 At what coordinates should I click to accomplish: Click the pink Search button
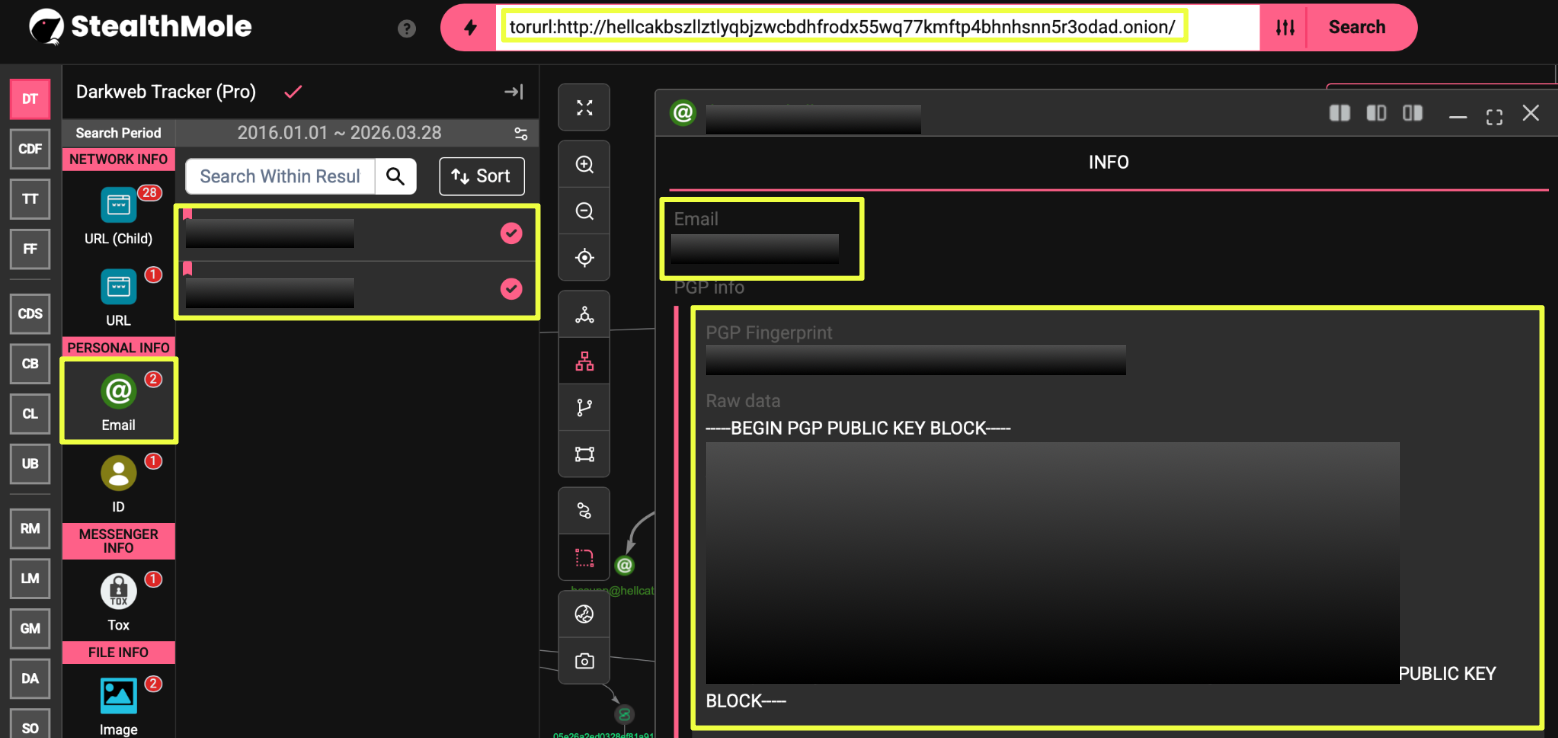[x=1356, y=28]
